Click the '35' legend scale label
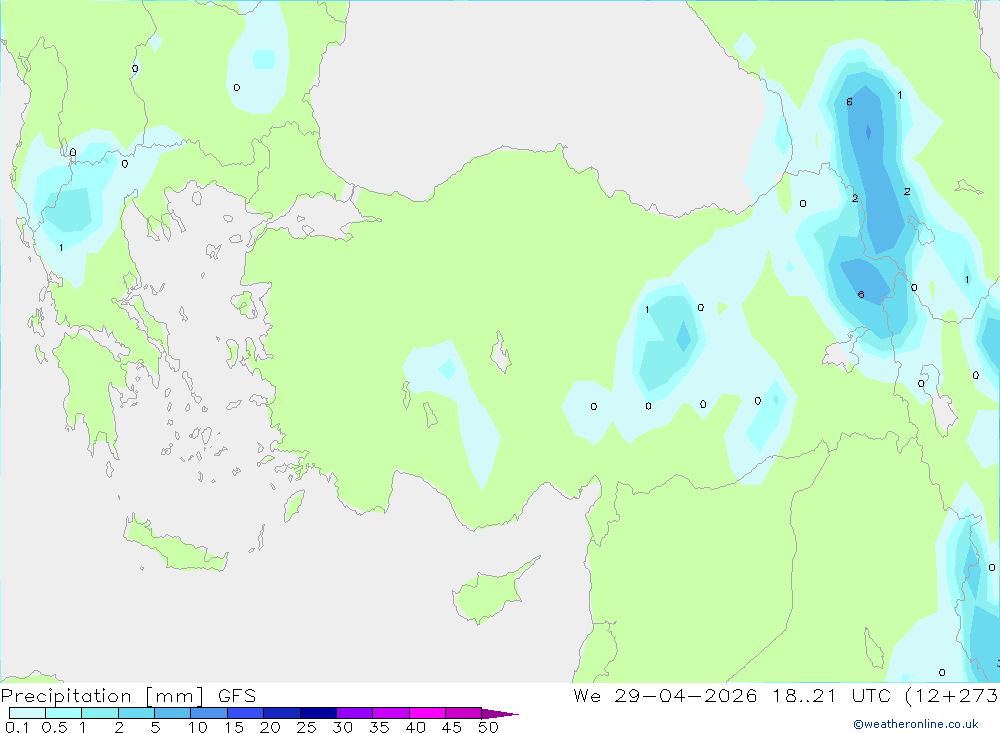1000x733 pixels. 379,727
